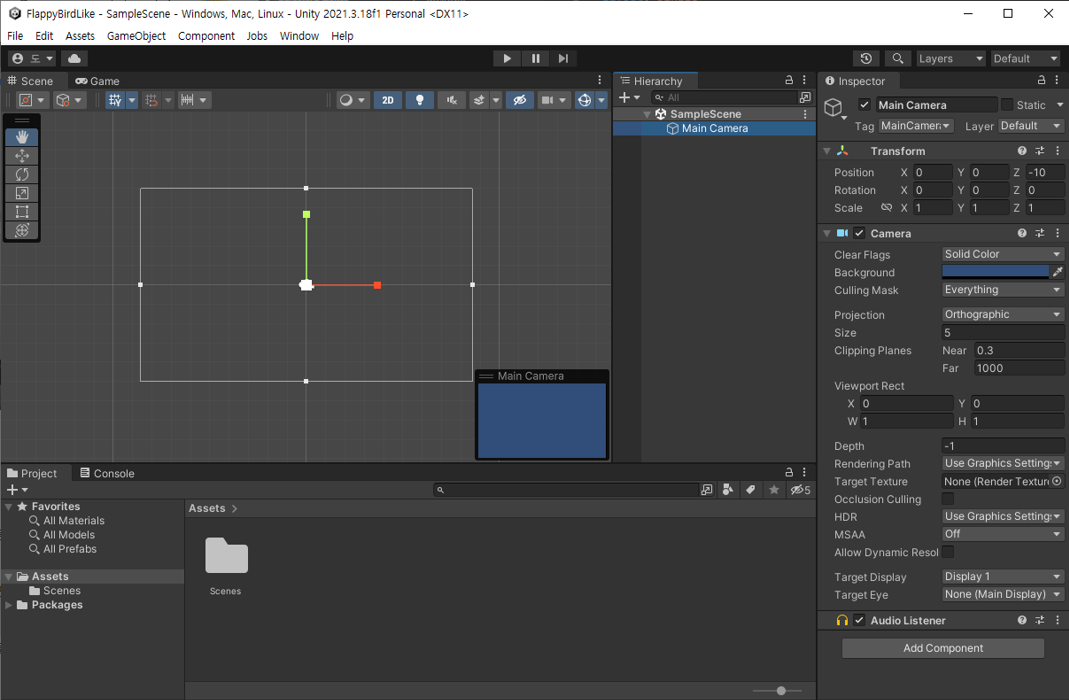Image resolution: width=1069 pixels, height=700 pixels.
Task: Open the draw mode shading dropdown
Action: click(x=352, y=100)
